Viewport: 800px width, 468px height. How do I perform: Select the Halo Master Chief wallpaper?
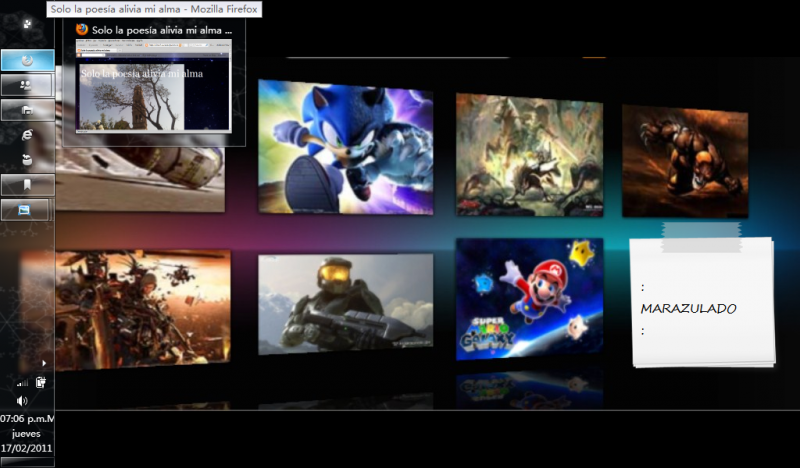click(345, 304)
